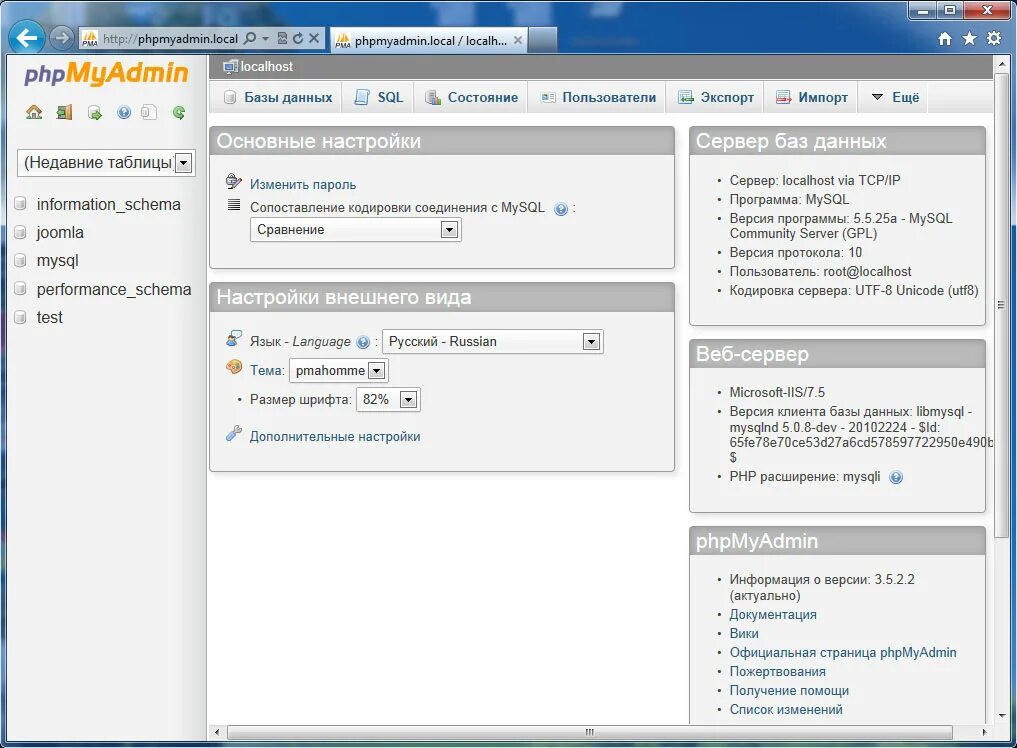Open the performance_schema database

coord(114,289)
